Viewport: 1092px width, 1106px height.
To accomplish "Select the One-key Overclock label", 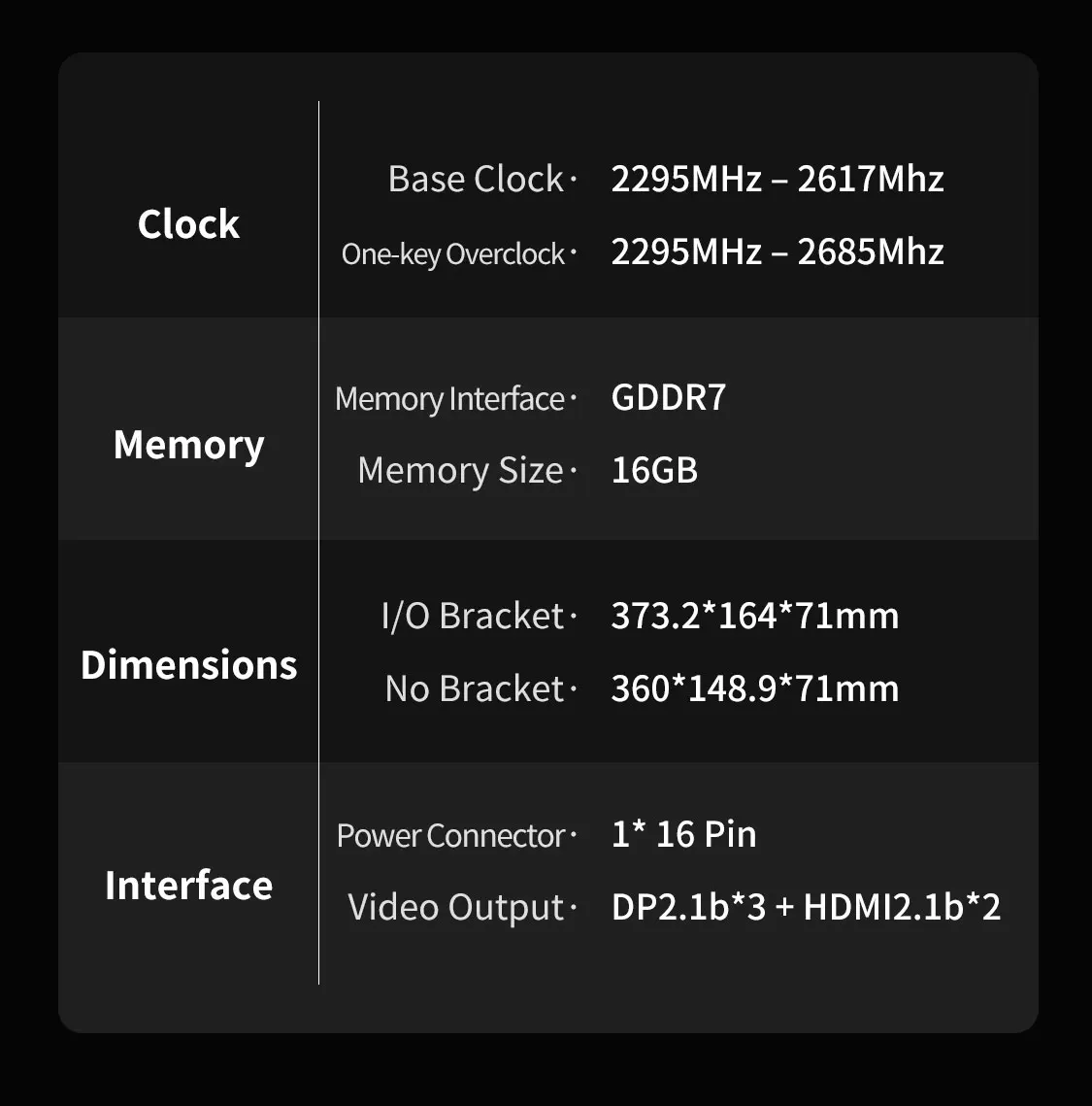I will (452, 253).
